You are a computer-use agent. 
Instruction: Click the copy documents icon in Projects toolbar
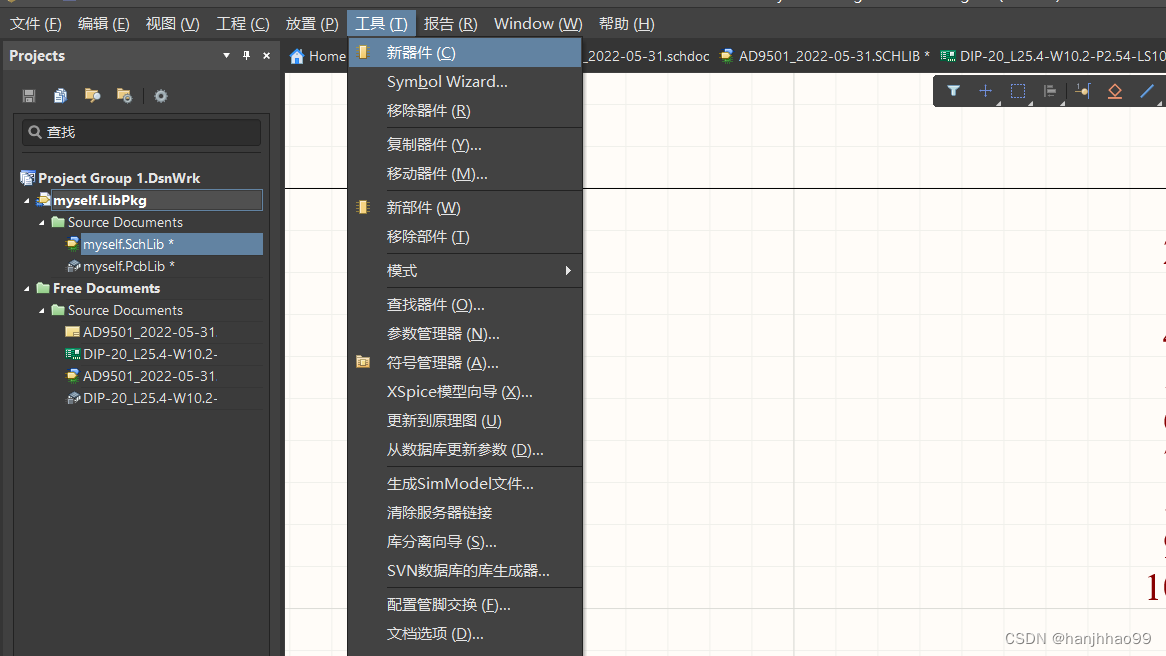[x=60, y=96]
